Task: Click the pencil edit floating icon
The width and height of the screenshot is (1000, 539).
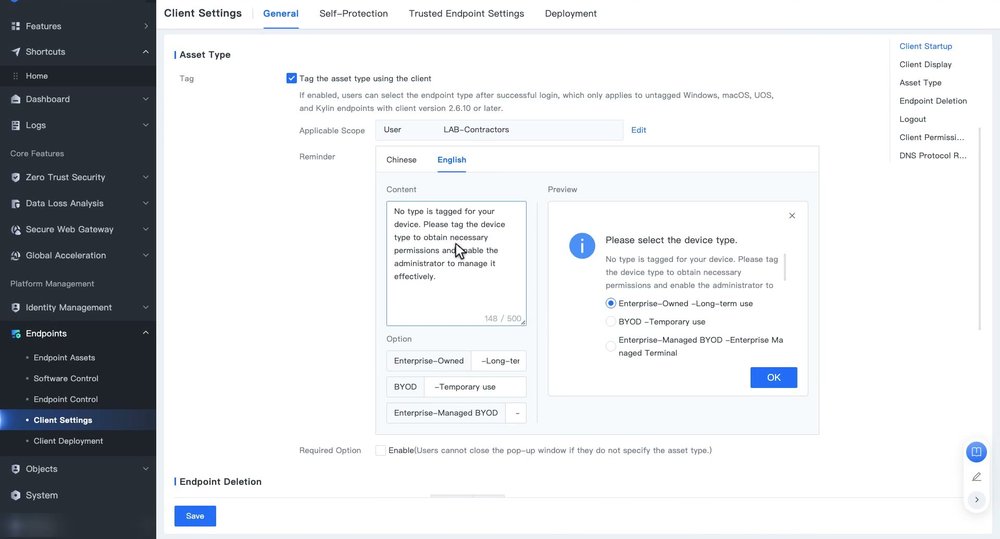Action: coord(976,476)
